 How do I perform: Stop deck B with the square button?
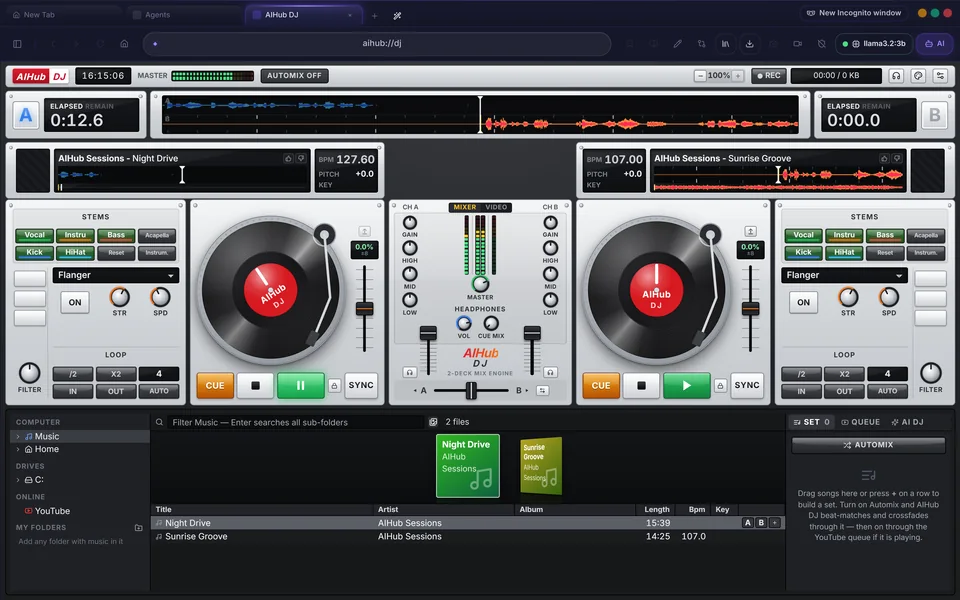(x=641, y=385)
